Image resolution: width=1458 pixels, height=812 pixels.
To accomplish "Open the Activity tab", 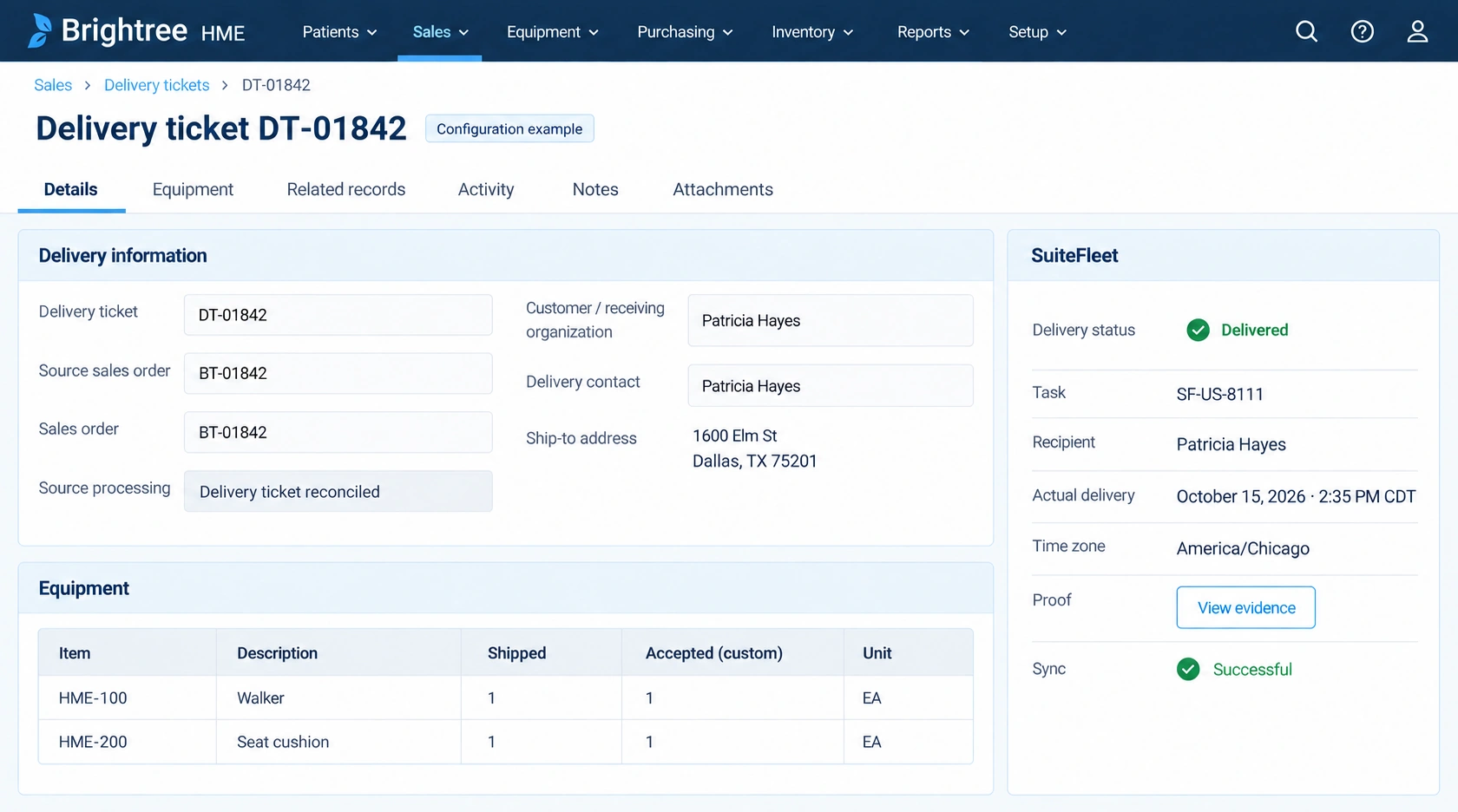I will pos(486,189).
